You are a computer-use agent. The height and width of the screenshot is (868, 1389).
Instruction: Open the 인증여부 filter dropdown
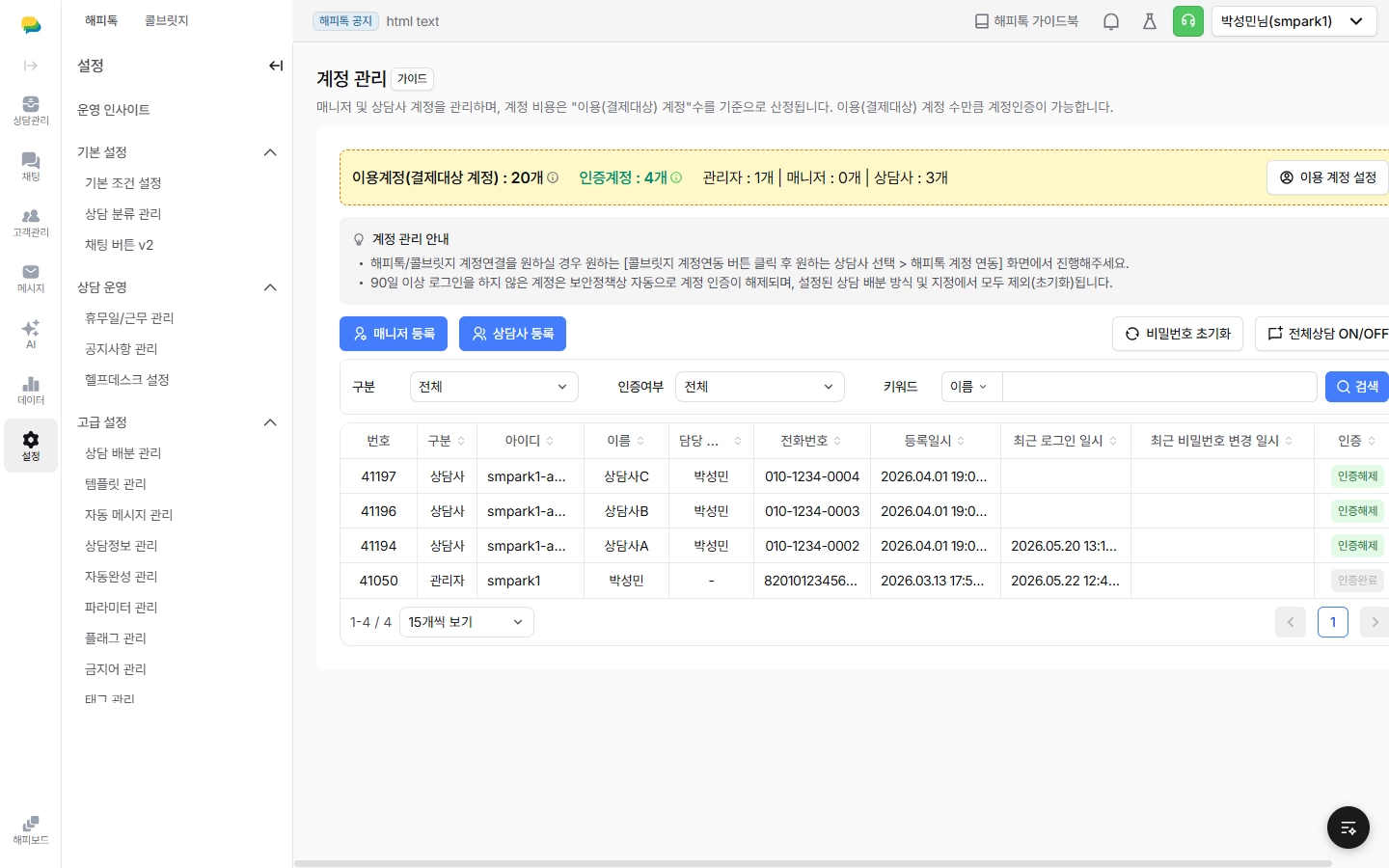760,387
